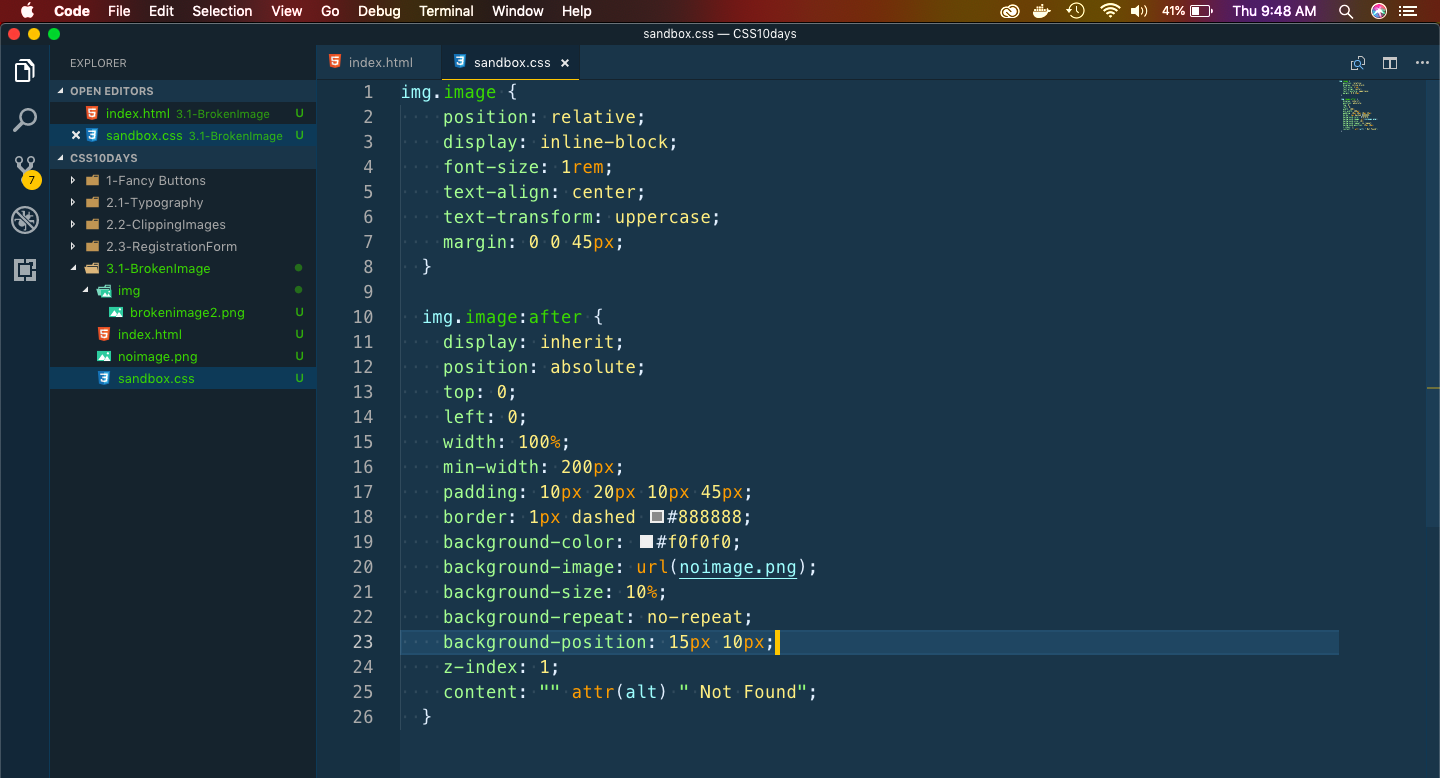Click the brokenimage2.png file icon
This screenshot has width=1440, height=778.
tap(116, 312)
